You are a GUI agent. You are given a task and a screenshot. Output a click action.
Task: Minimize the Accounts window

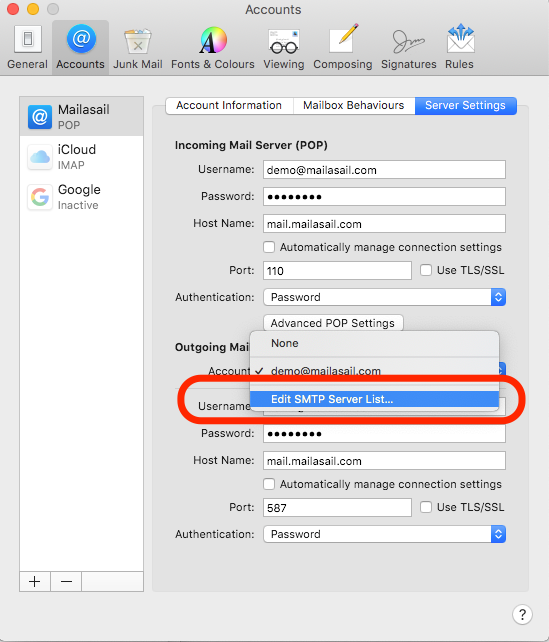33,9
